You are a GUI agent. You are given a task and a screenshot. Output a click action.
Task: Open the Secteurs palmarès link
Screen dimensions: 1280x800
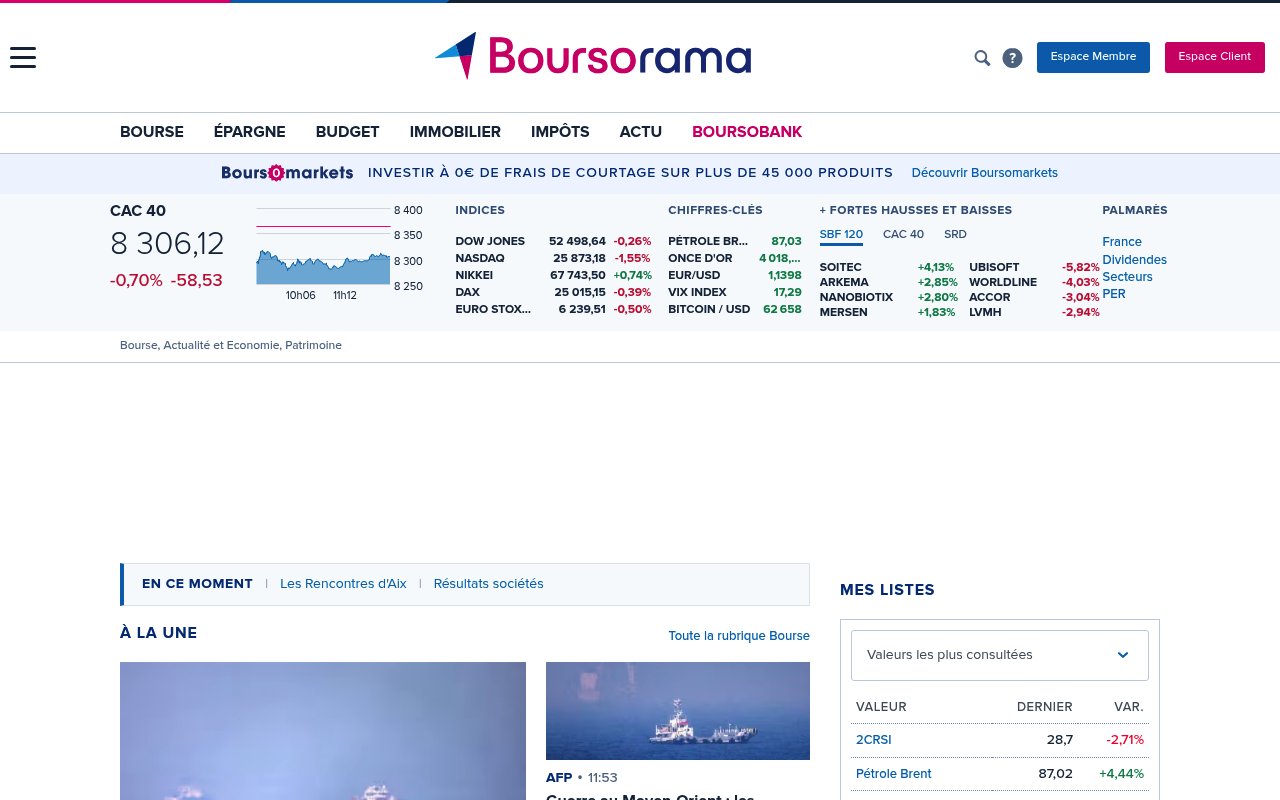[1127, 277]
